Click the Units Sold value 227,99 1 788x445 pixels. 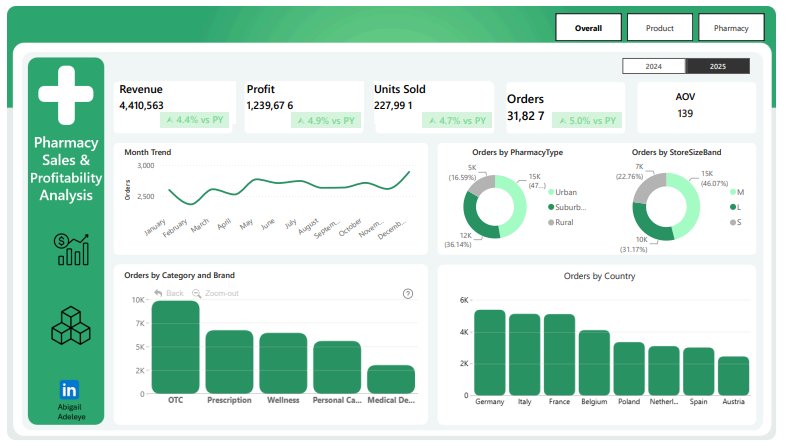click(393, 106)
